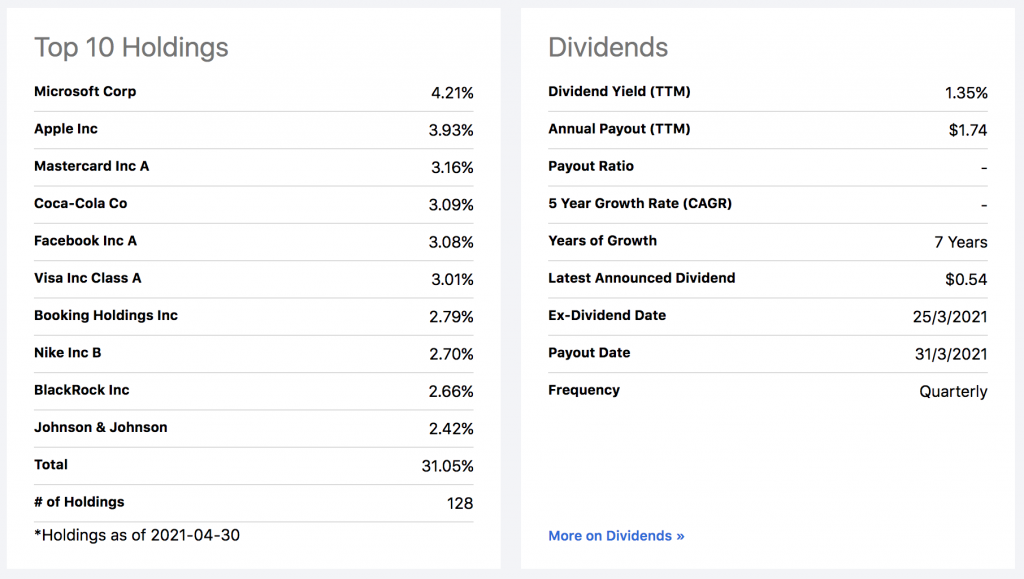Image resolution: width=1024 pixels, height=579 pixels.
Task: Select the Mastercard Inc A holding name
Action: (x=91, y=166)
